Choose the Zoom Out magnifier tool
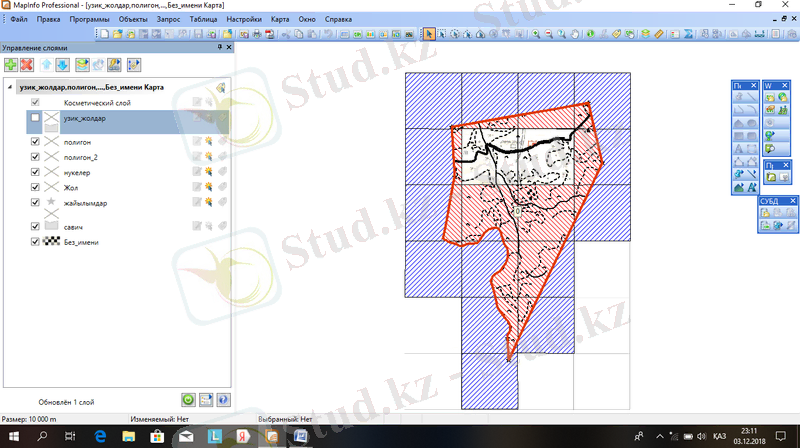 549,34
